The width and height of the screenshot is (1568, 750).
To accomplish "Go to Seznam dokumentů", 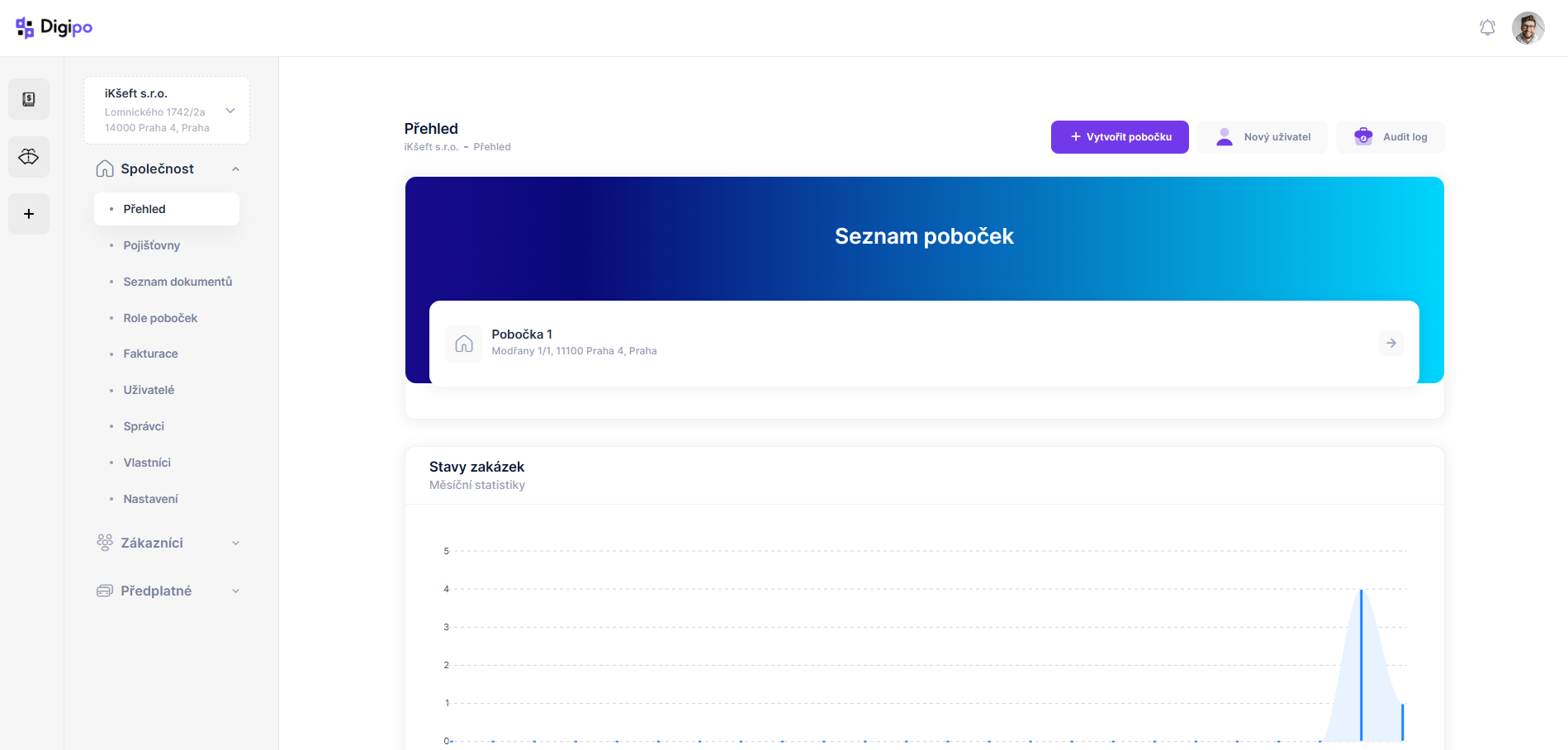I will (x=178, y=282).
